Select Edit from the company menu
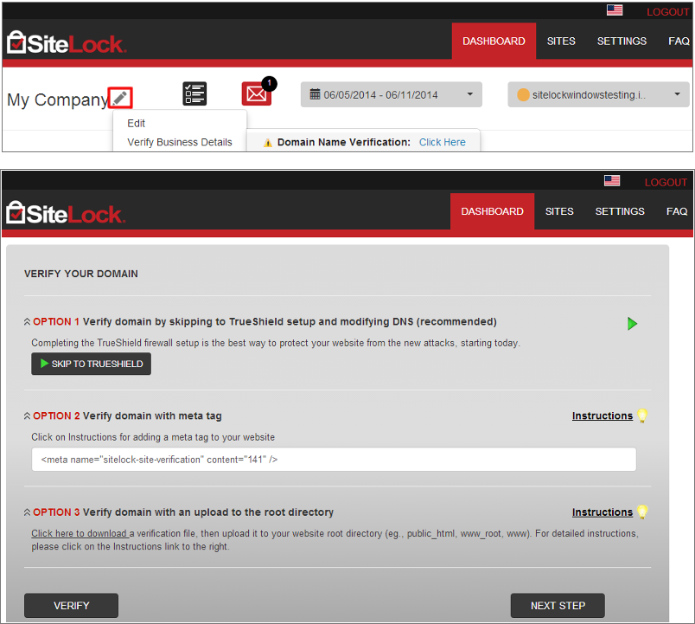The height and width of the screenshot is (624, 695). [x=136, y=123]
